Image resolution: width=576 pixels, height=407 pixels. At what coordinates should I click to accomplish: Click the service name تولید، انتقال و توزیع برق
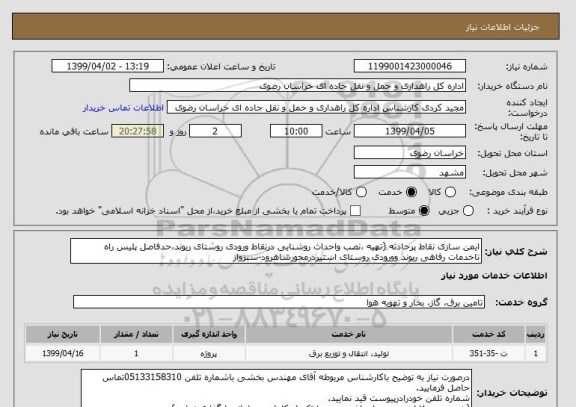point(349,353)
